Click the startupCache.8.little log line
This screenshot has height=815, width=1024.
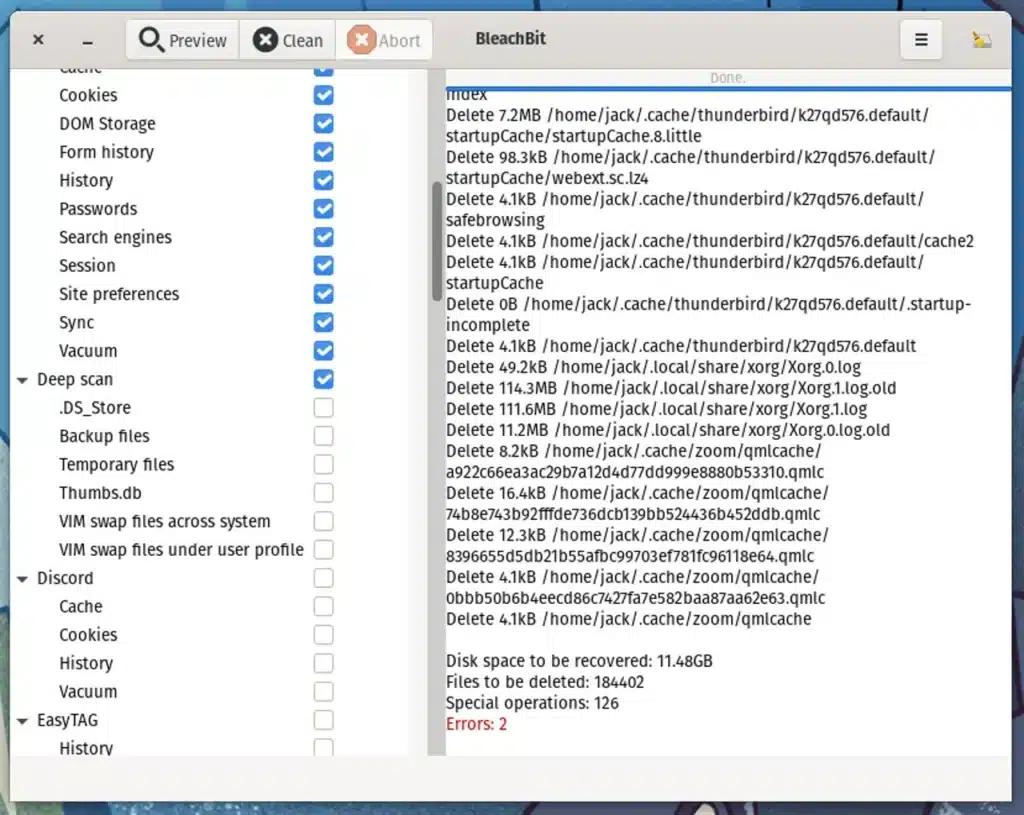click(x=687, y=125)
